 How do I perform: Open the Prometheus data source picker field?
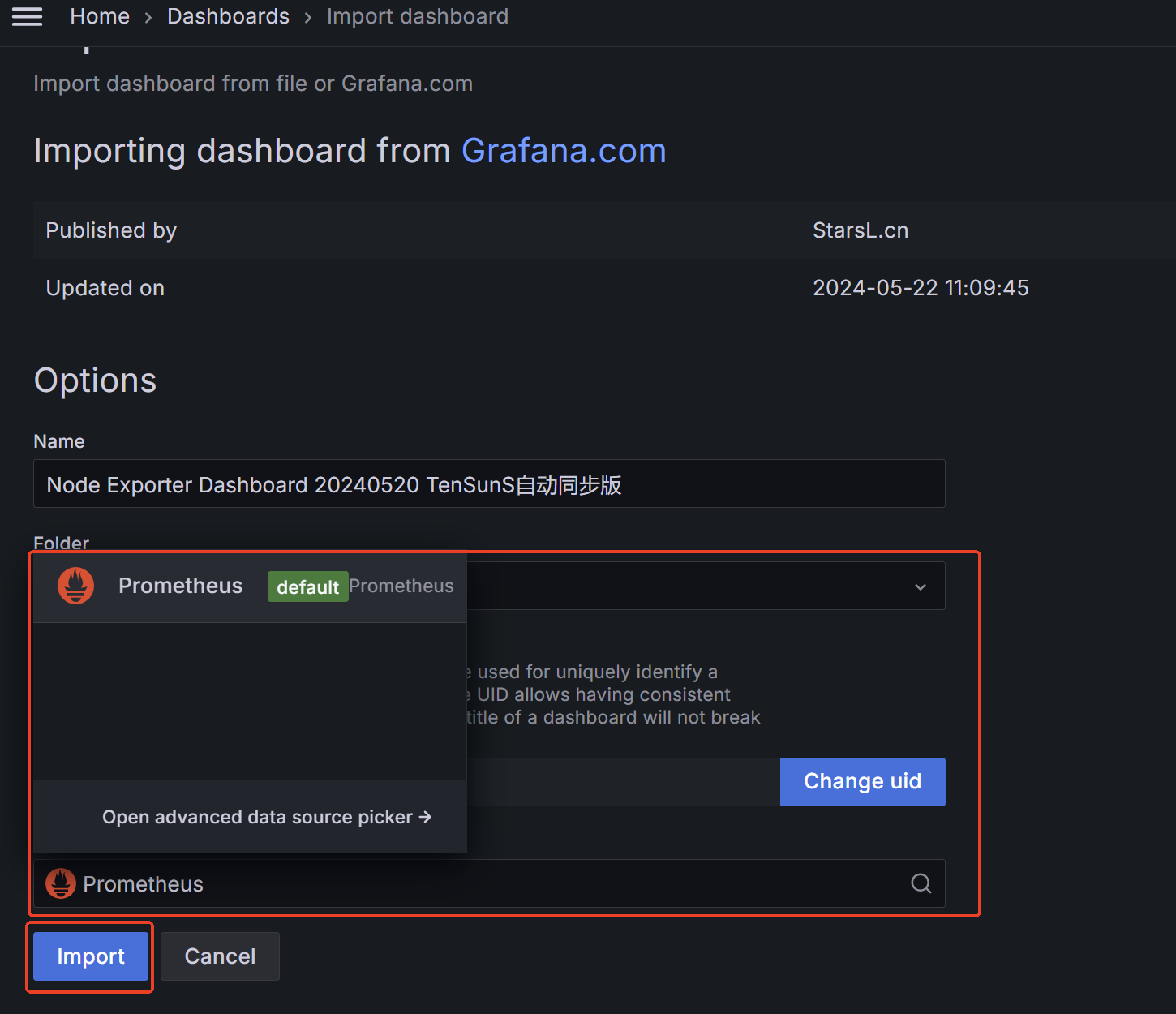pyautogui.click(x=487, y=883)
